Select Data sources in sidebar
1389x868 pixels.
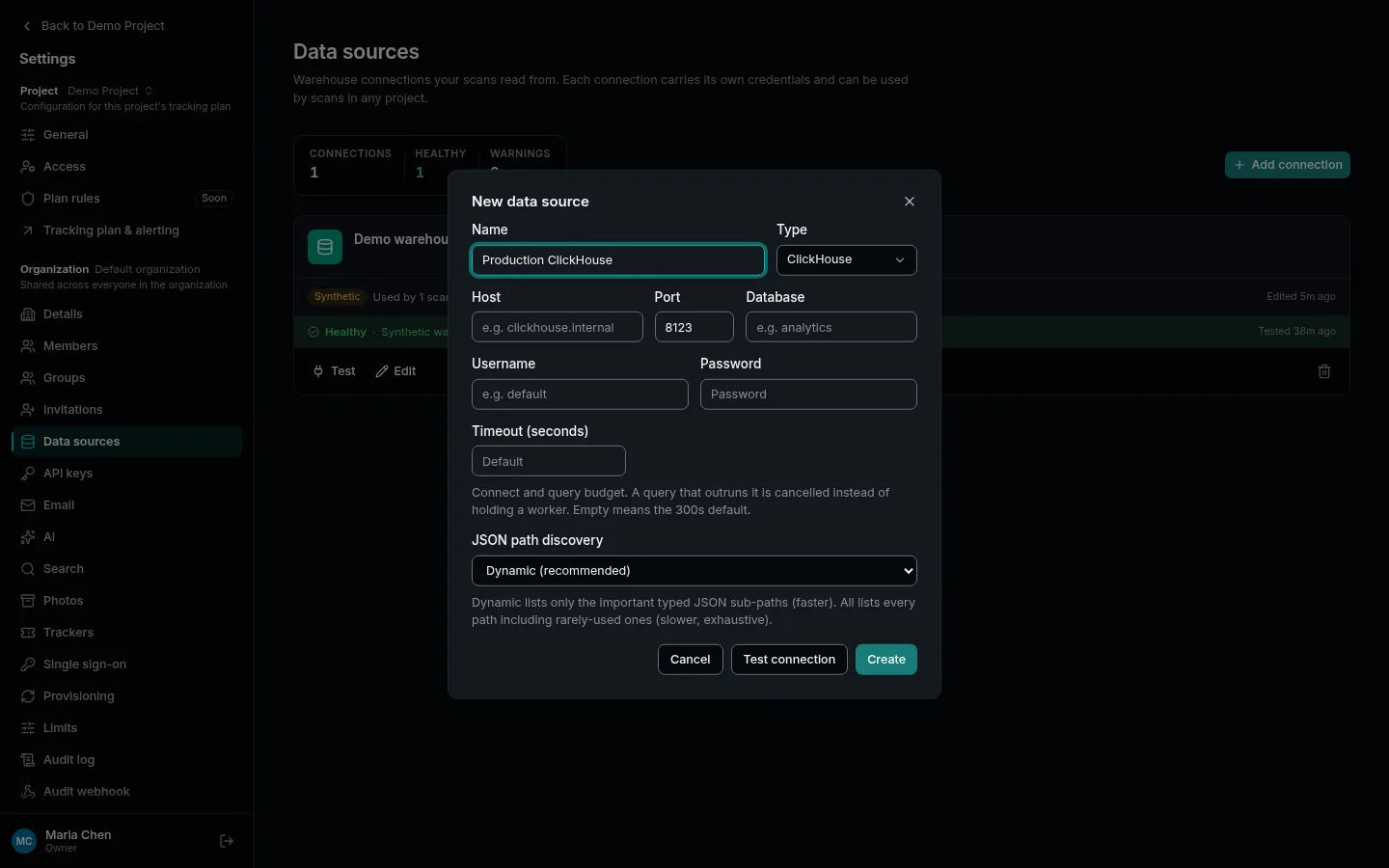point(126,442)
